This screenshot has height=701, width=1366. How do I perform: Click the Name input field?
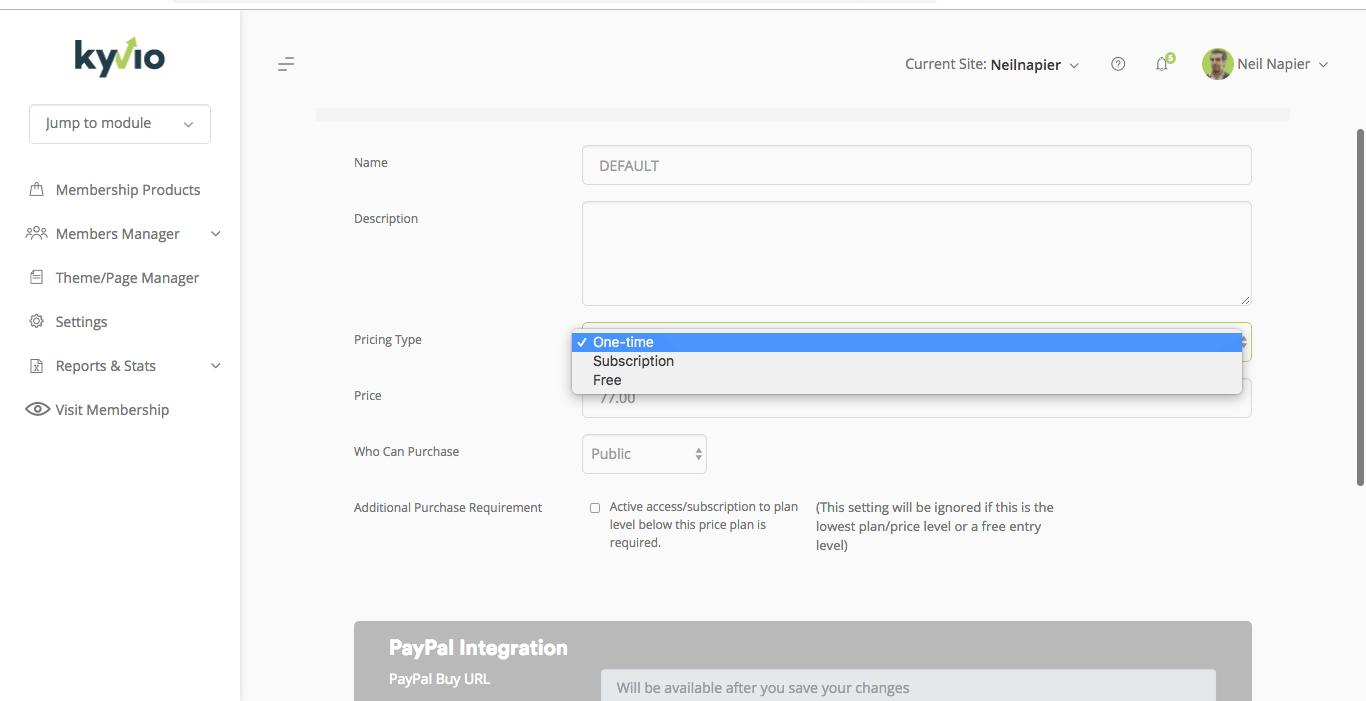coord(917,165)
